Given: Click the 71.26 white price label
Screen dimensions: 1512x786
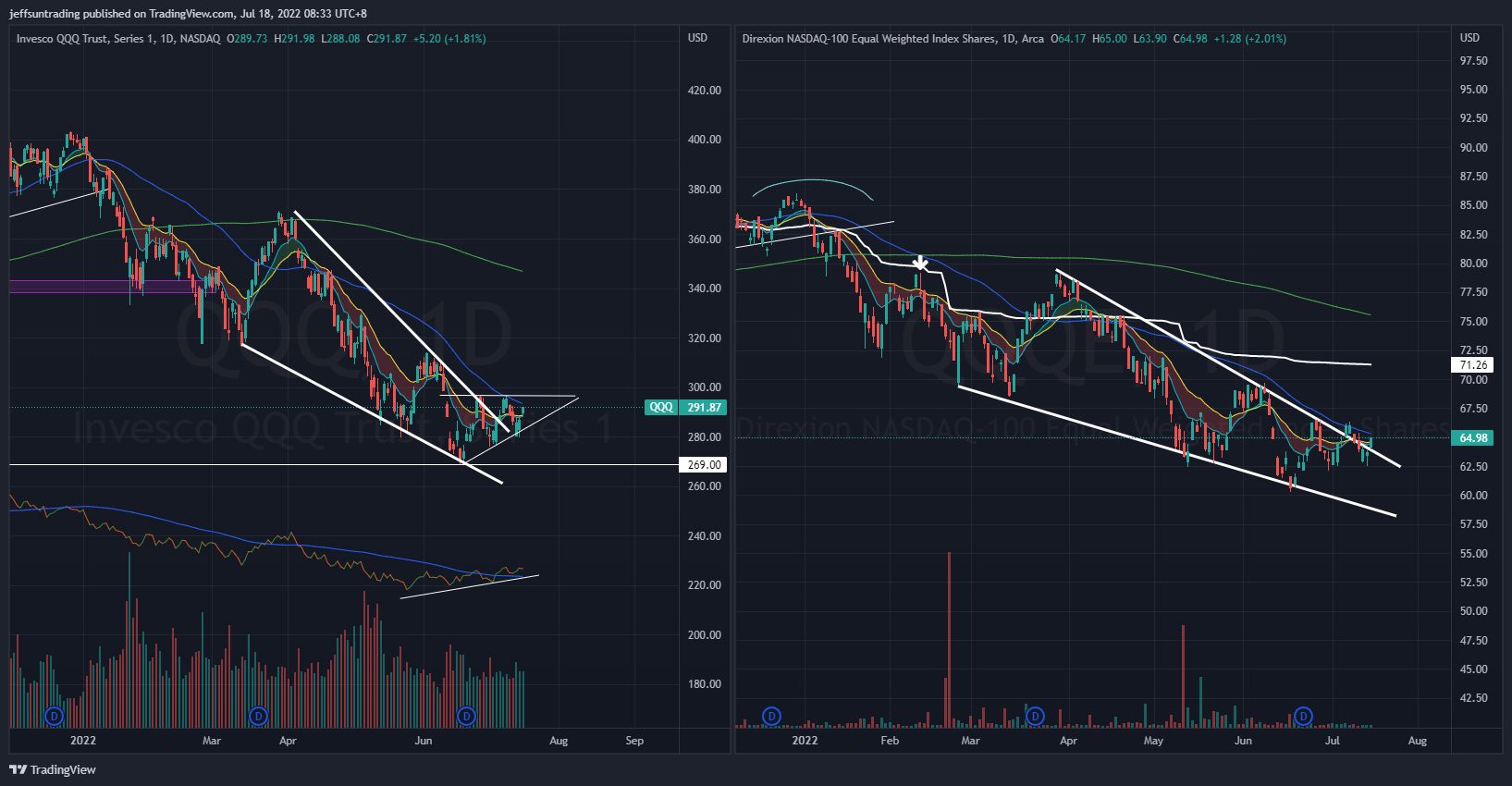Looking at the screenshot, I should [1473, 364].
